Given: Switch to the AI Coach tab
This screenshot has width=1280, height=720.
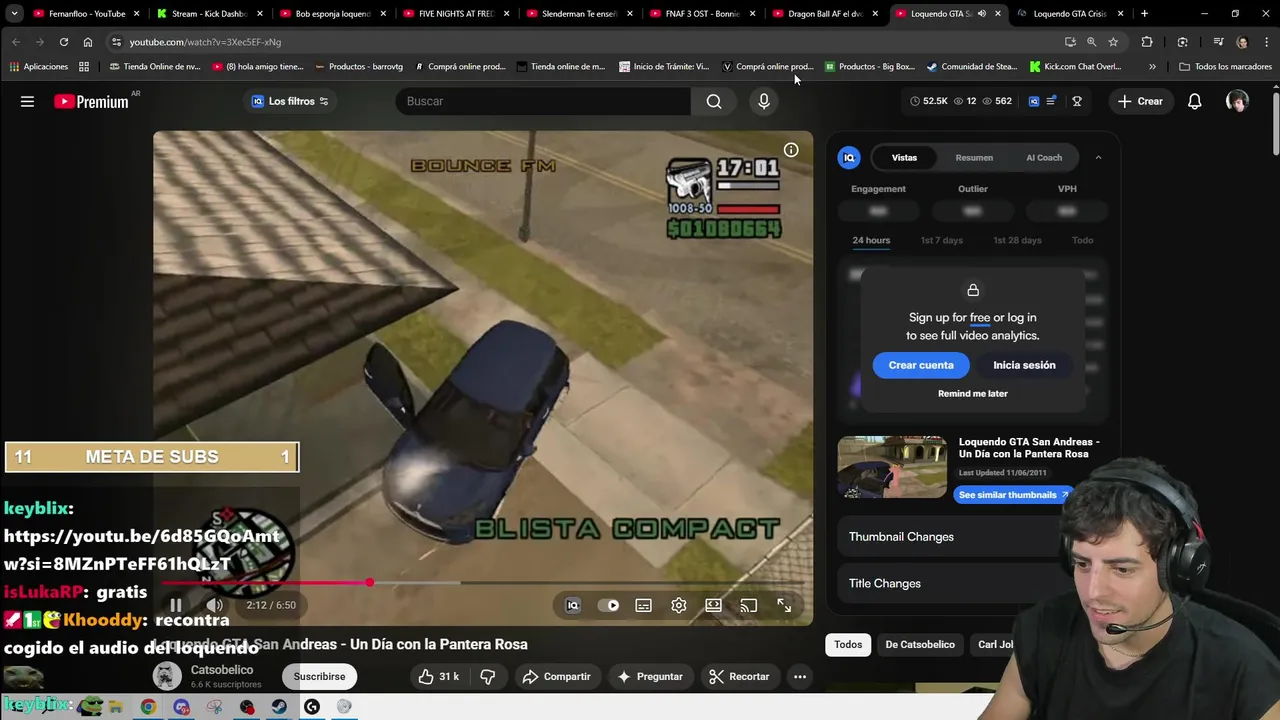Looking at the screenshot, I should pyautogui.click(x=1044, y=158).
